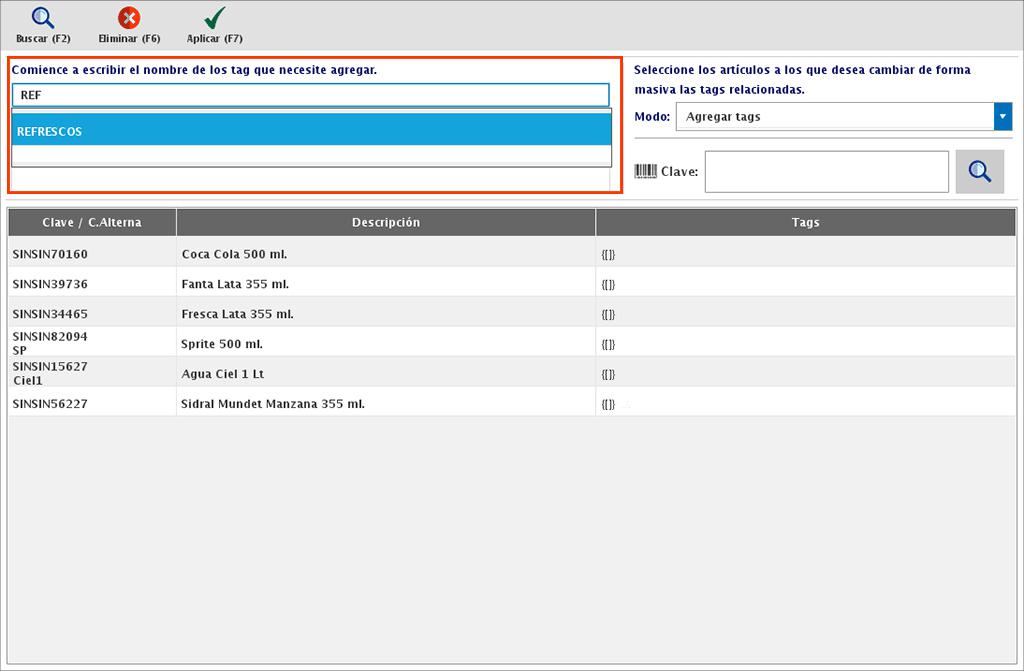
Task: Click the tag name field containing REF
Action: [x=311, y=95]
